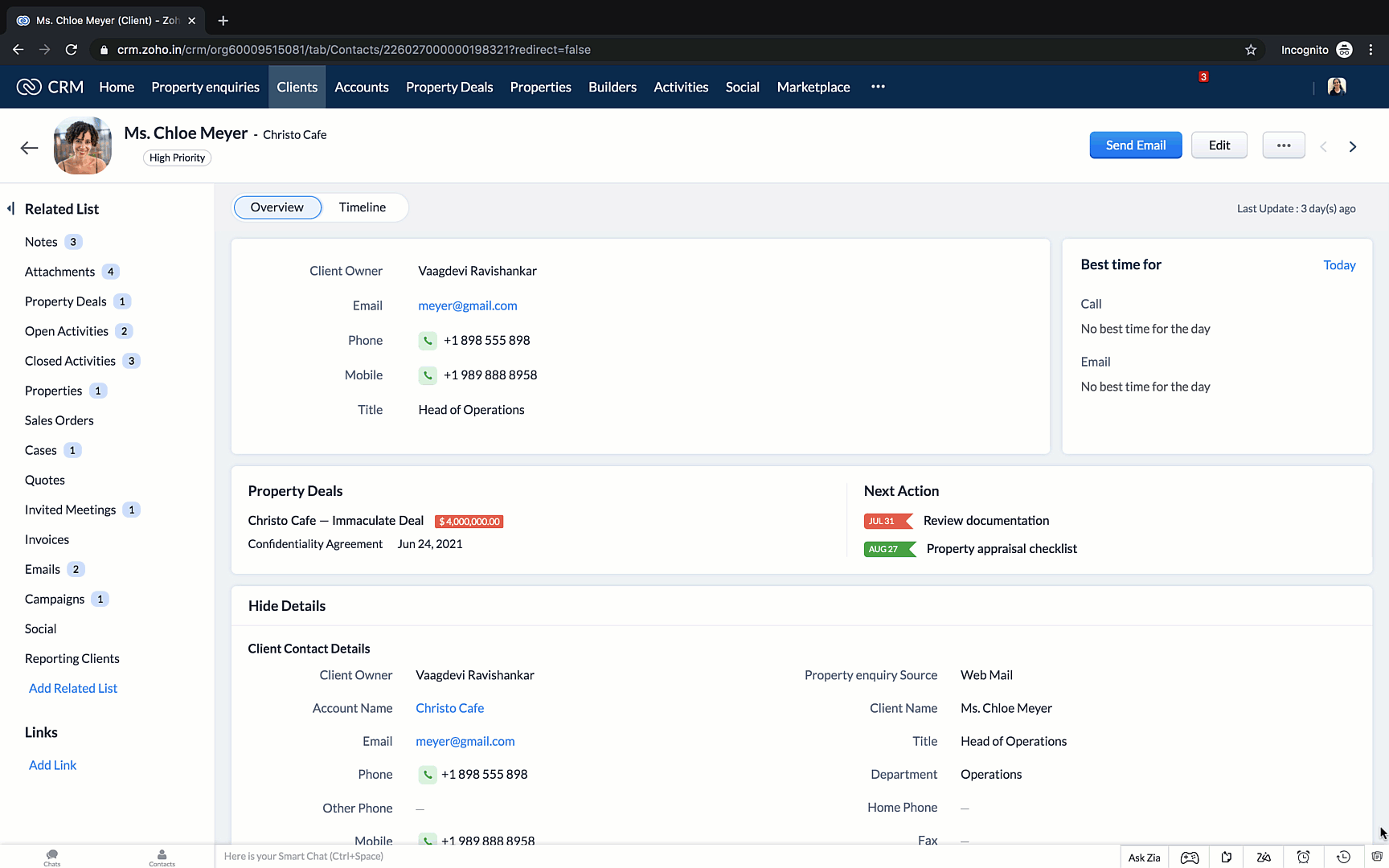The height and width of the screenshot is (868, 1389).
Task: Open Contacts icon in bottom bar
Action: [162, 858]
